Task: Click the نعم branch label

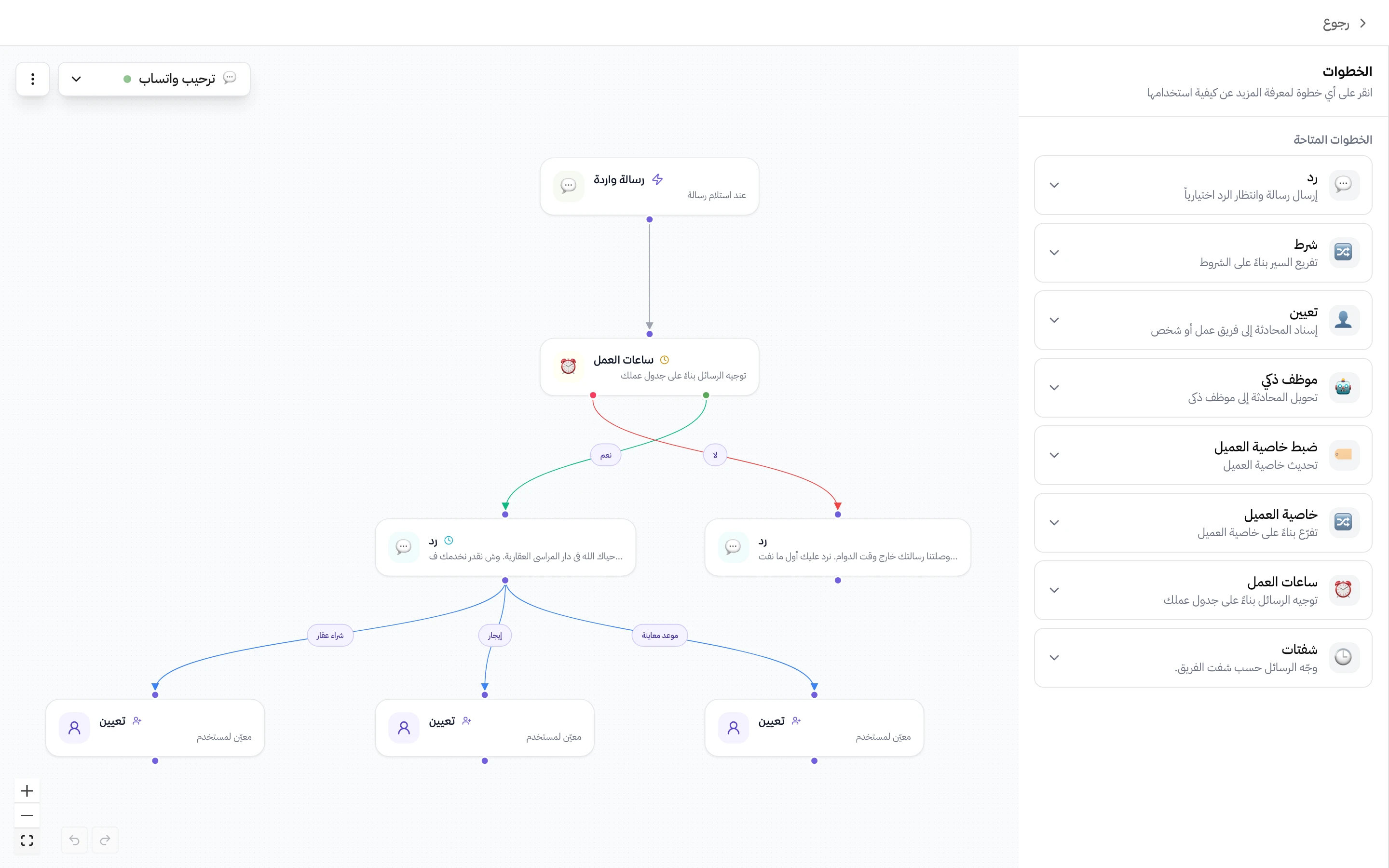Action: [606, 455]
